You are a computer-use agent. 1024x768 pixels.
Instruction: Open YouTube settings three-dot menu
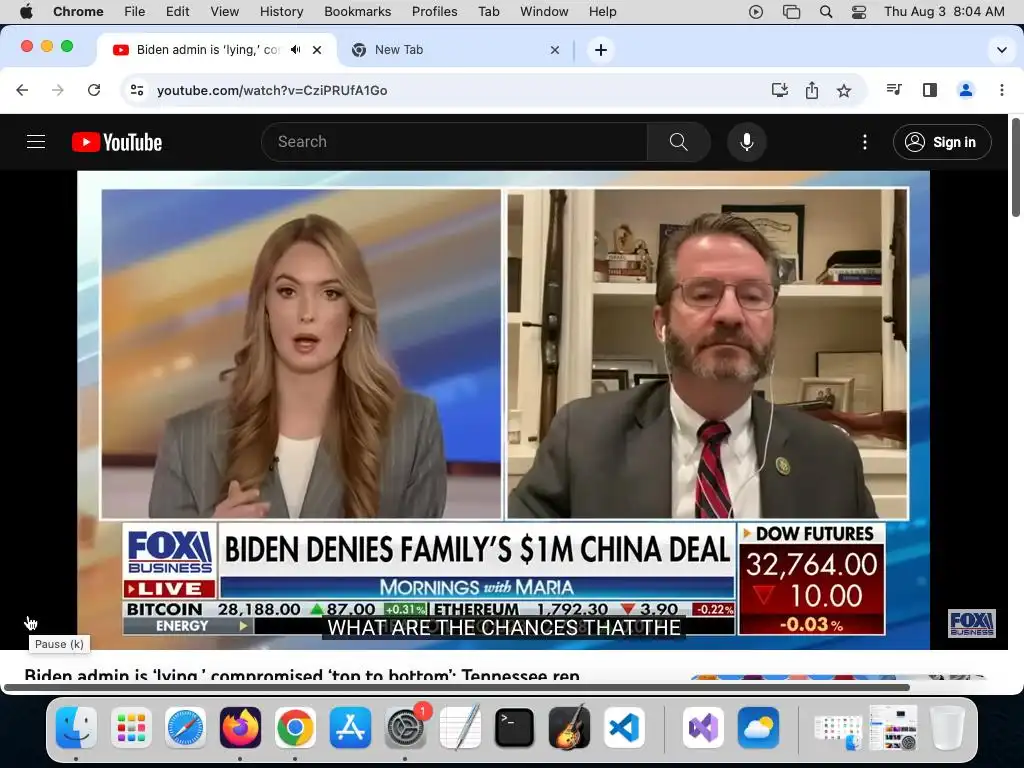(865, 142)
